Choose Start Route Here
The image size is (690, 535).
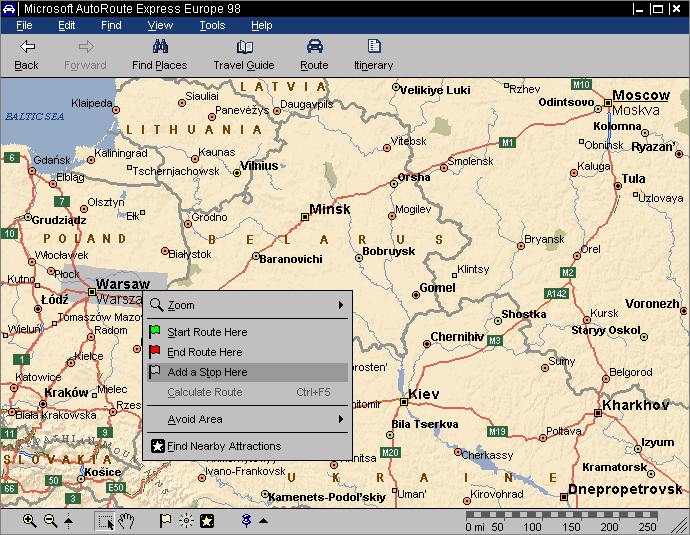click(x=247, y=332)
